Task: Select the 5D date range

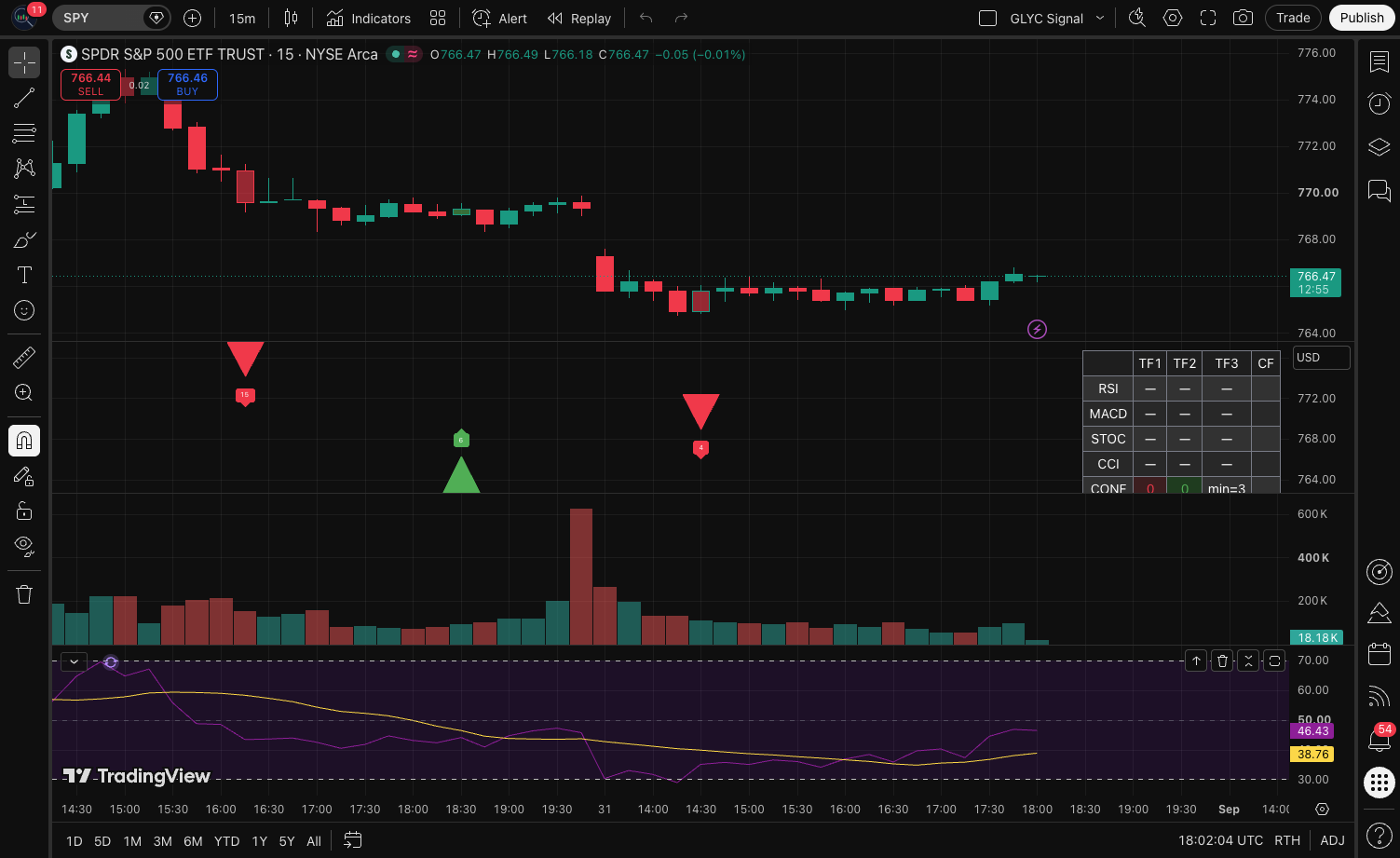Action: point(102,841)
